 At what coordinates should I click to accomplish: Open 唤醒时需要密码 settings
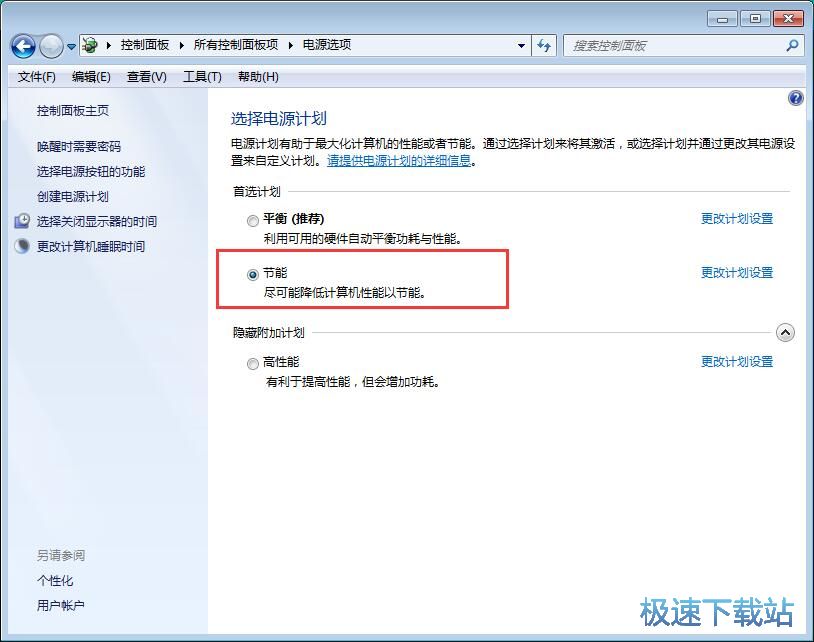click(x=78, y=146)
